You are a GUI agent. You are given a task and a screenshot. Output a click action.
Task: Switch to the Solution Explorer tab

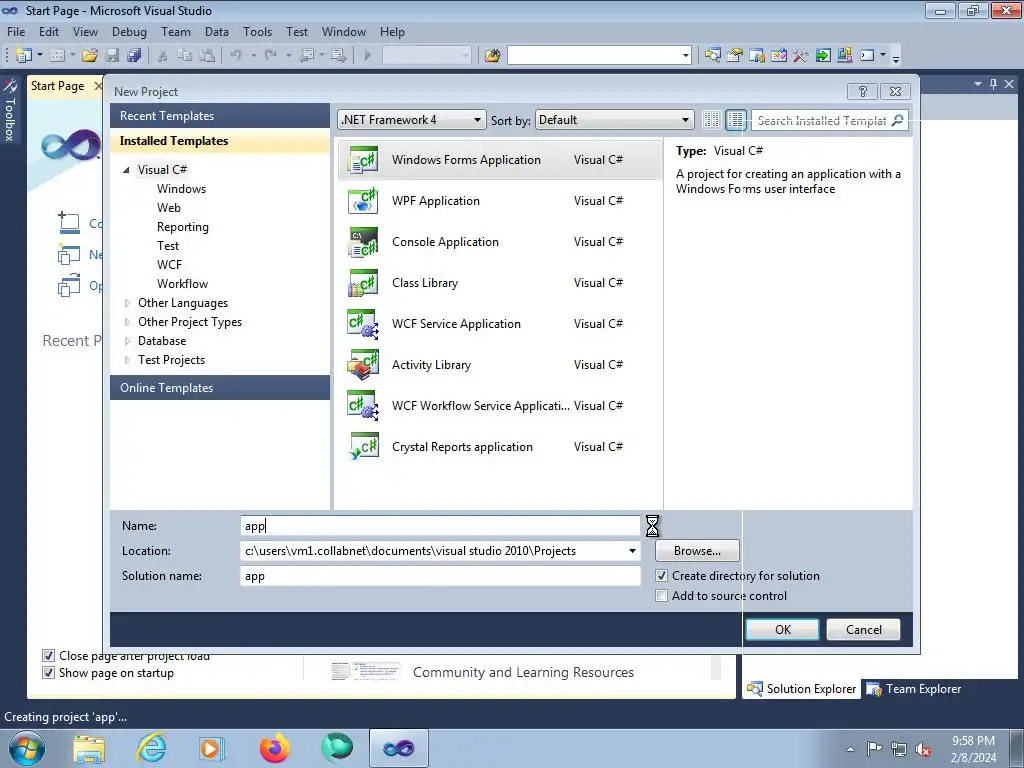coord(801,688)
